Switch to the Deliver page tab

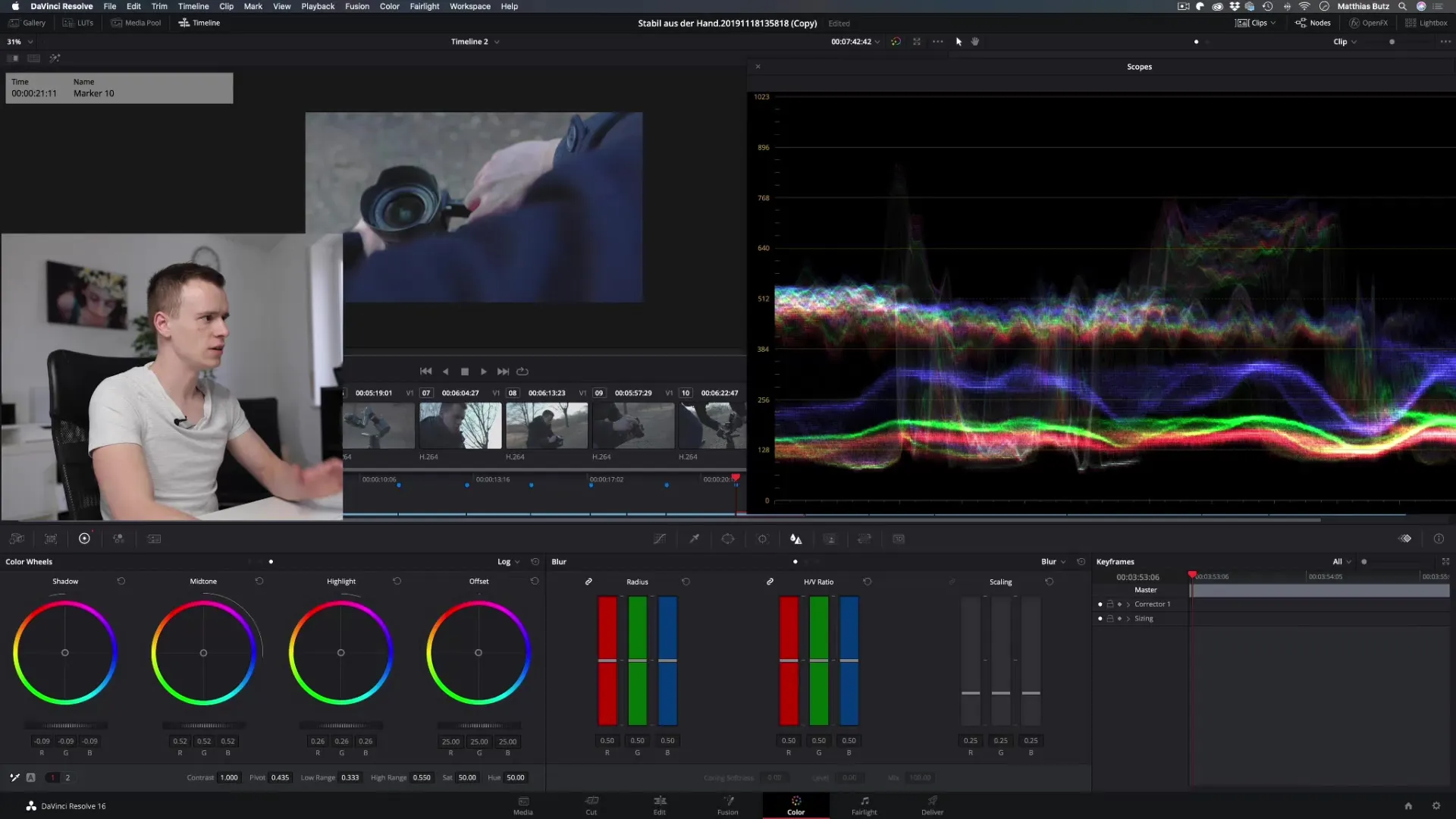pyautogui.click(x=933, y=805)
